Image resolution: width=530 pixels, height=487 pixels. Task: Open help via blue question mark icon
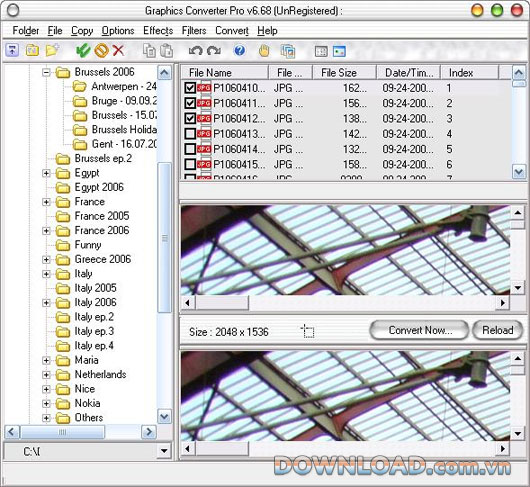pyautogui.click(x=240, y=51)
